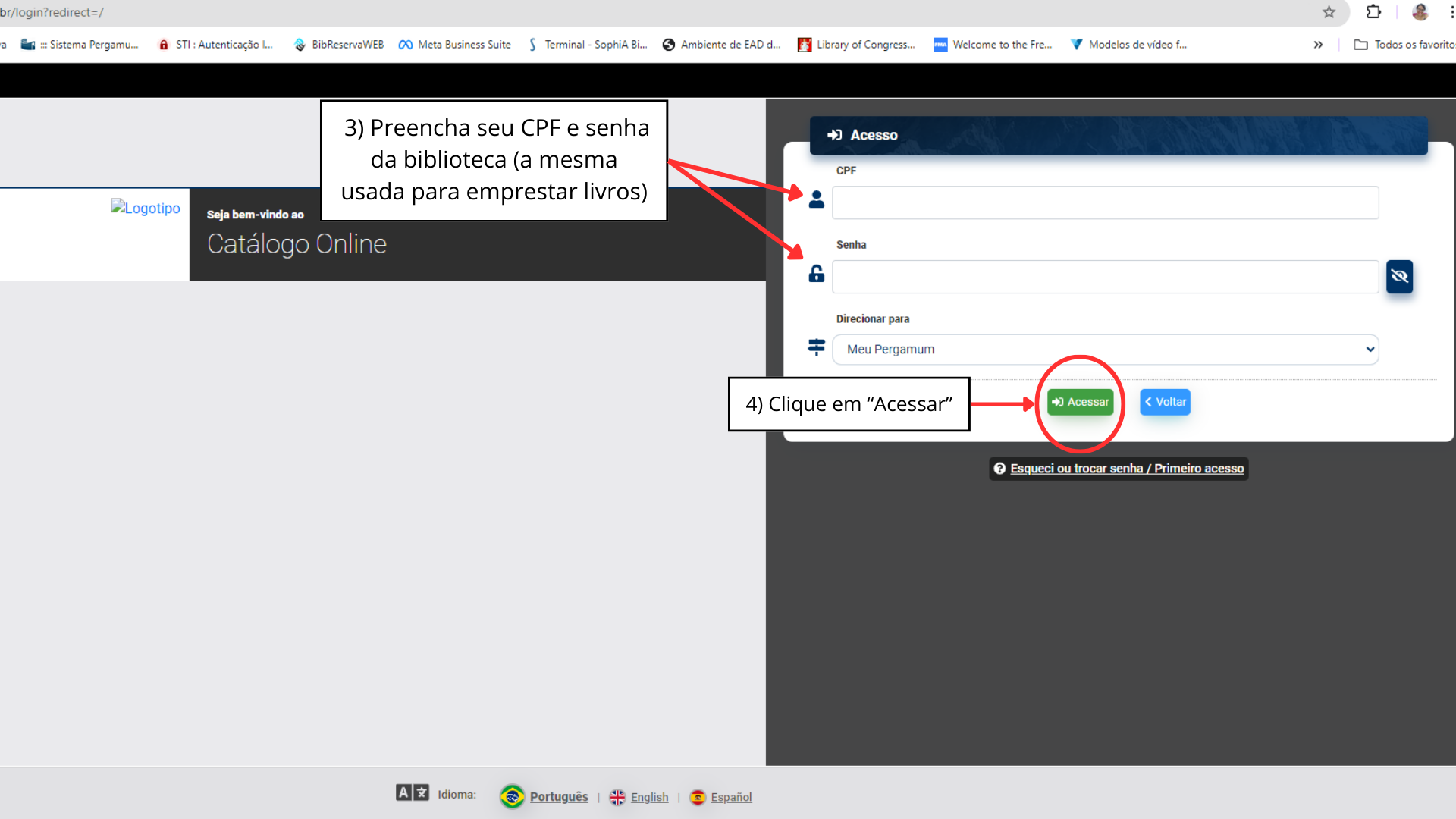Switch language to English
Image resolution: width=1456 pixels, height=819 pixels.
coord(649,797)
